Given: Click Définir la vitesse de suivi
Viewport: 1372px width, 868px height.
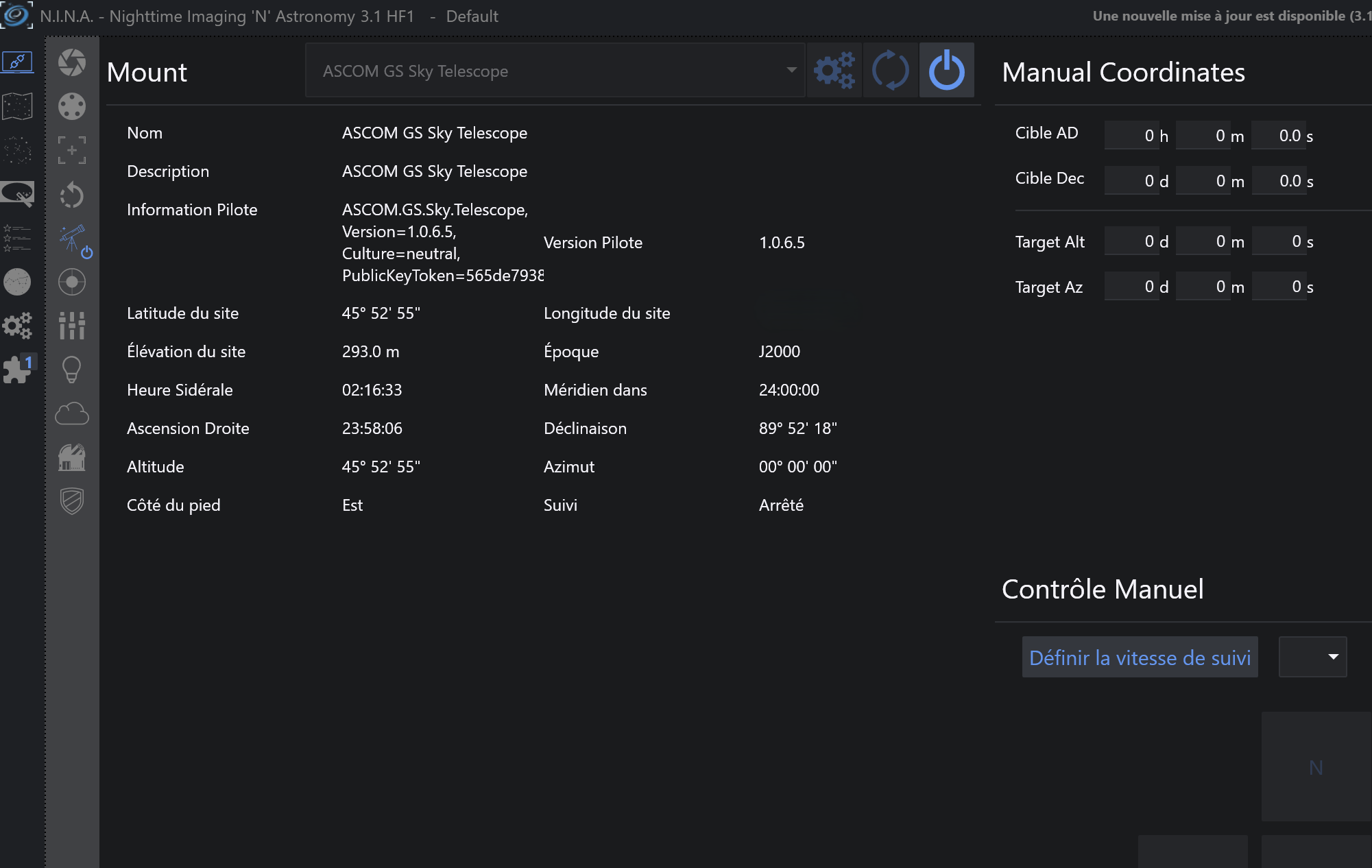Looking at the screenshot, I should [1140, 657].
